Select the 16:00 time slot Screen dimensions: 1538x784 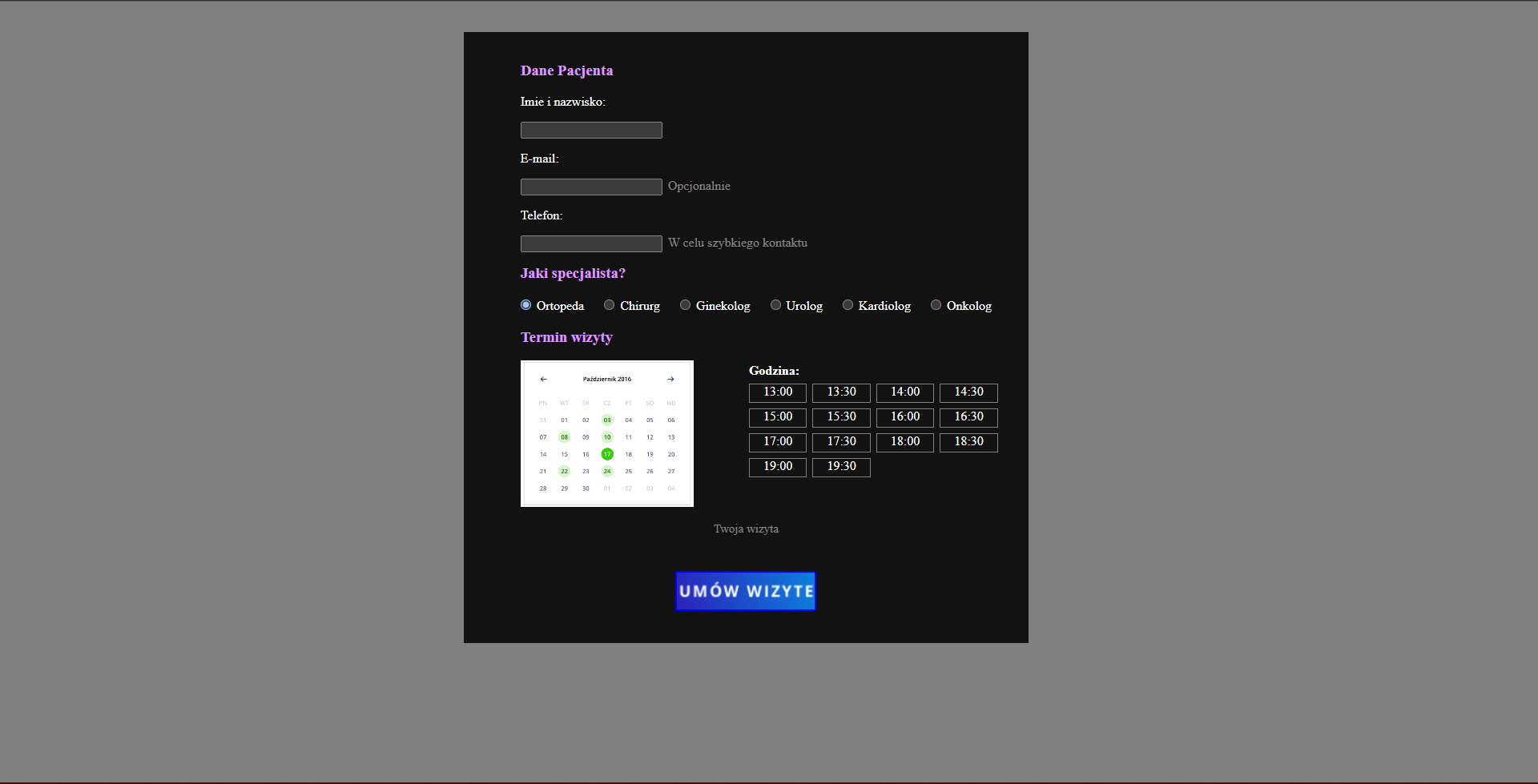click(x=905, y=417)
